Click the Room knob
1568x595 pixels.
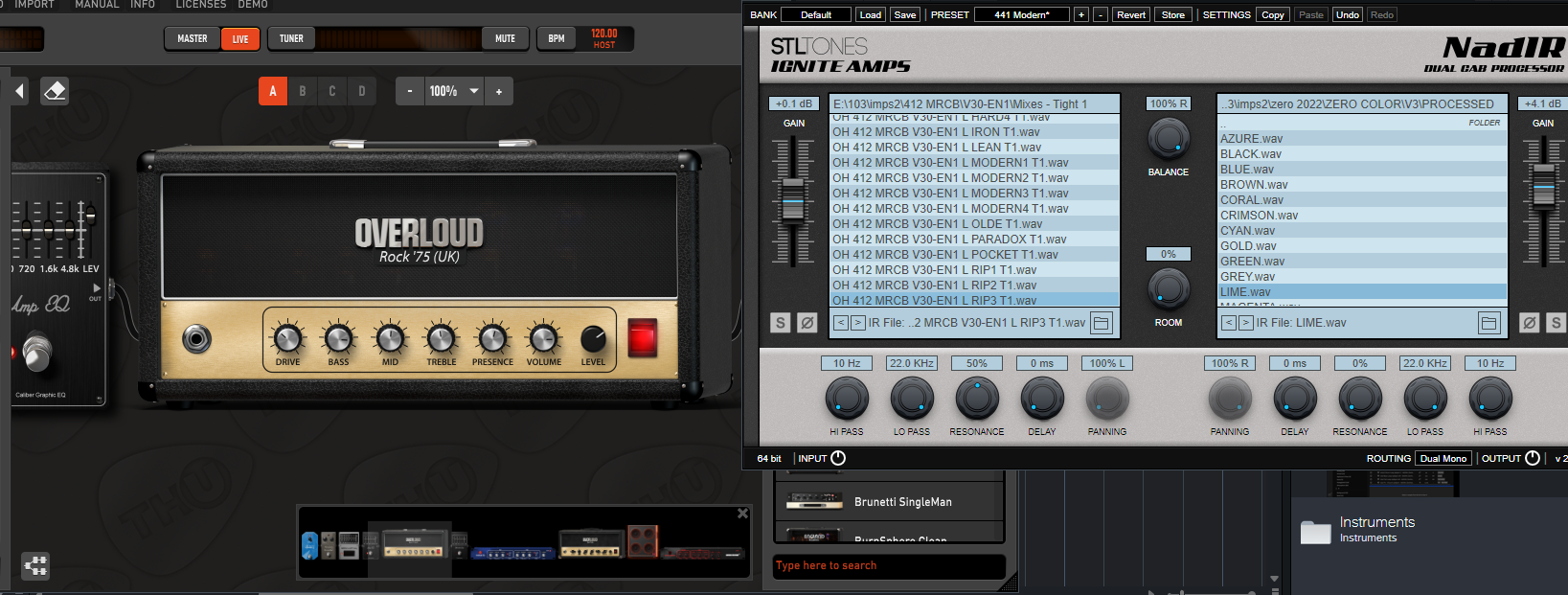1169,288
